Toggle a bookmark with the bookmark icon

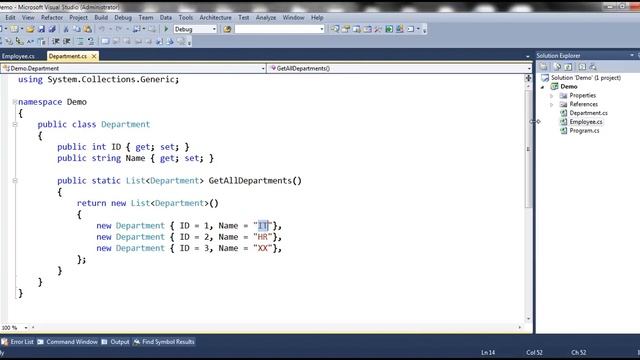pyautogui.click(x=105, y=41)
